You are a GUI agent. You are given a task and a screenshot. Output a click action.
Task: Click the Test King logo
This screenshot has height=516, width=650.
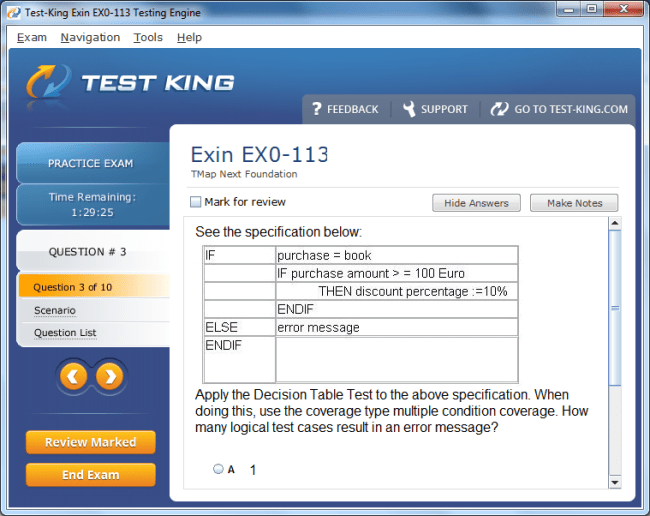point(131,83)
